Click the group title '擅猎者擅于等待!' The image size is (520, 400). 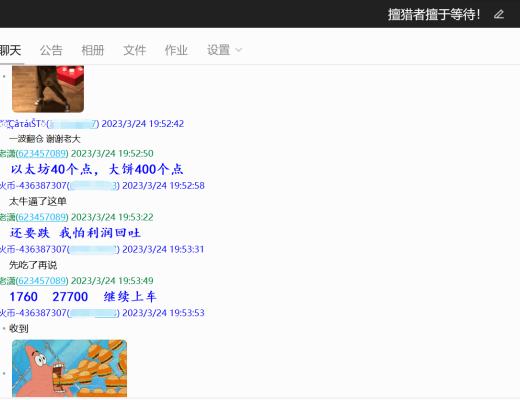[434, 14]
